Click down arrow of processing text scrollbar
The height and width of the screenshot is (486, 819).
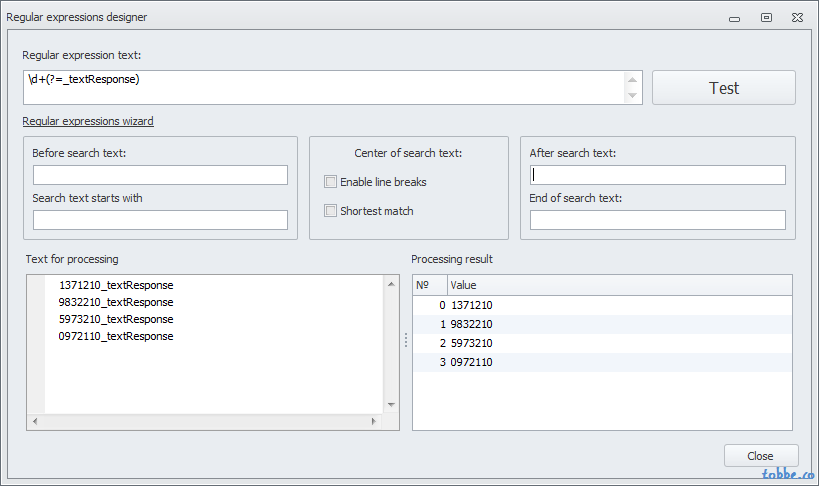pos(391,405)
